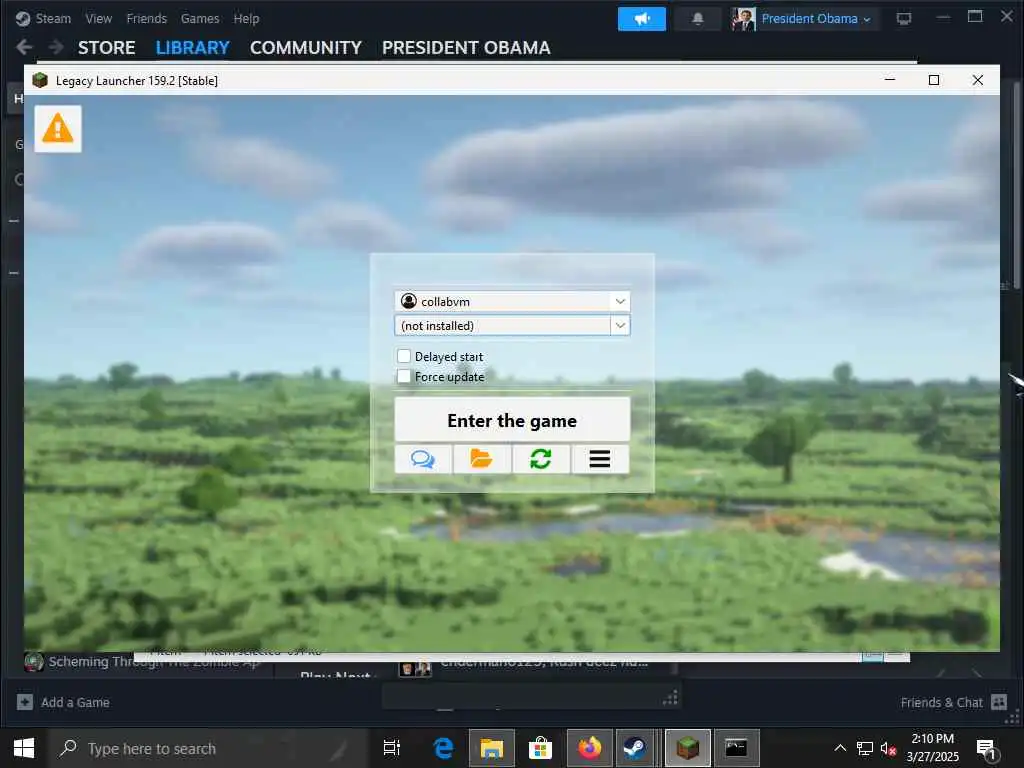The width and height of the screenshot is (1024, 768).
Task: Open President Obama account dropdown menu
Action: coord(816,19)
